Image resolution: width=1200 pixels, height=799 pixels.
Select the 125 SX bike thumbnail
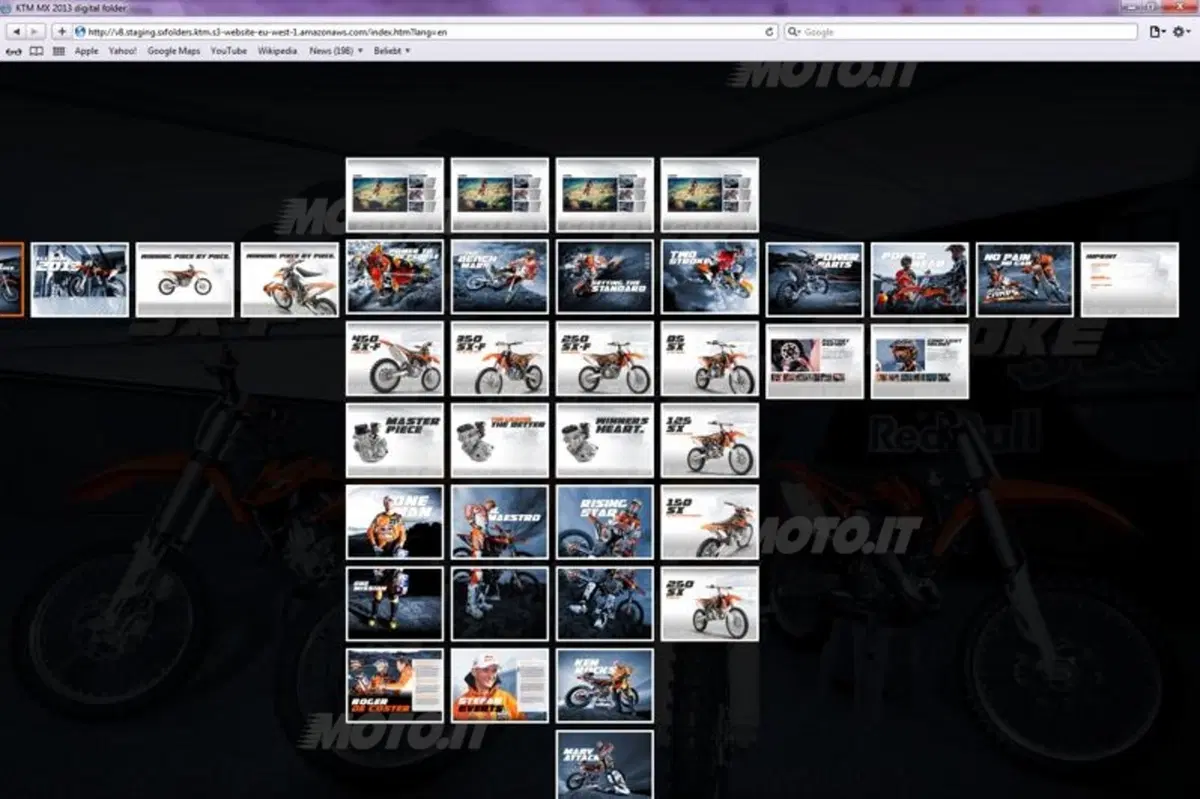[x=710, y=441]
